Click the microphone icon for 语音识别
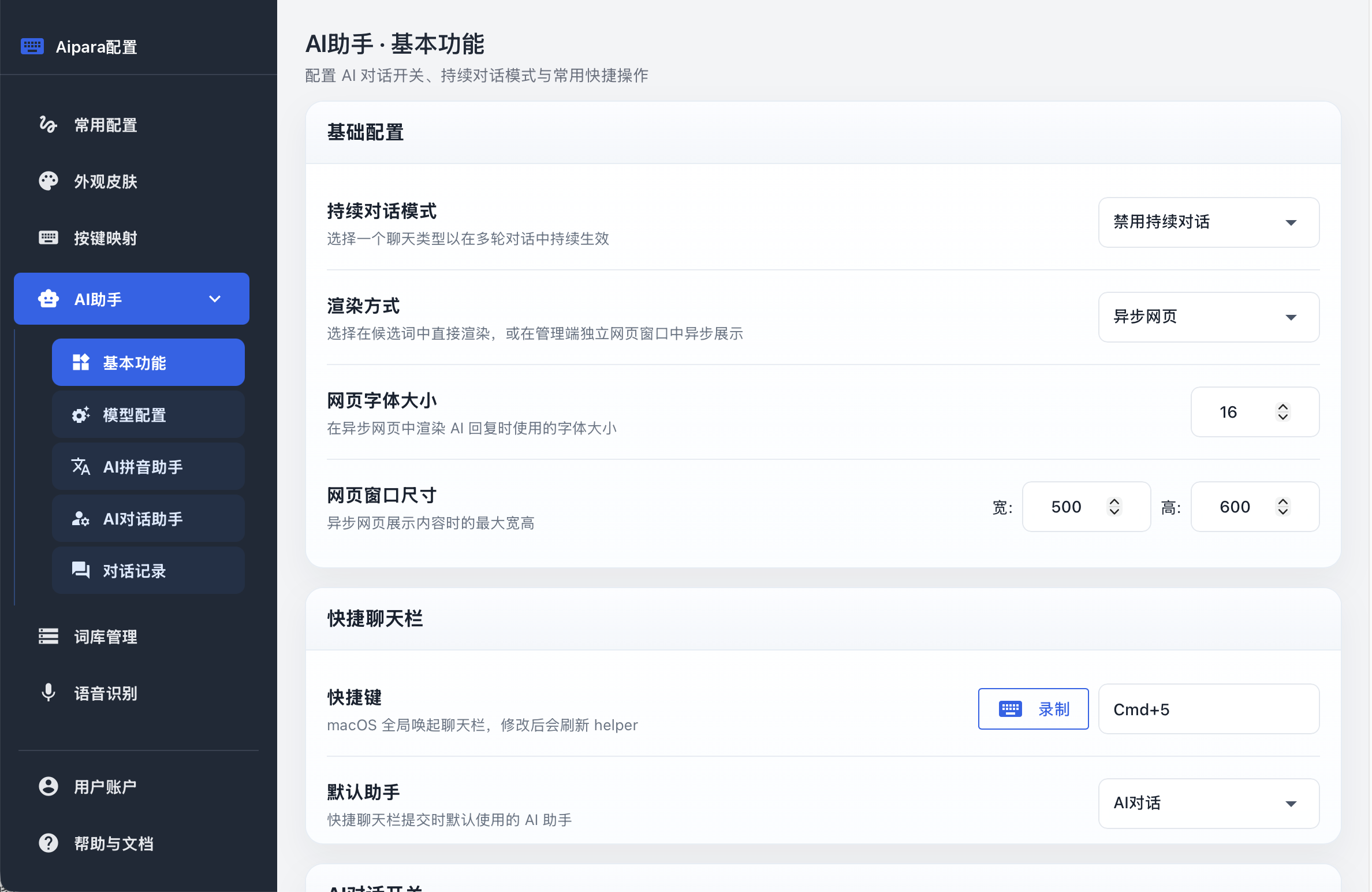 [x=49, y=692]
